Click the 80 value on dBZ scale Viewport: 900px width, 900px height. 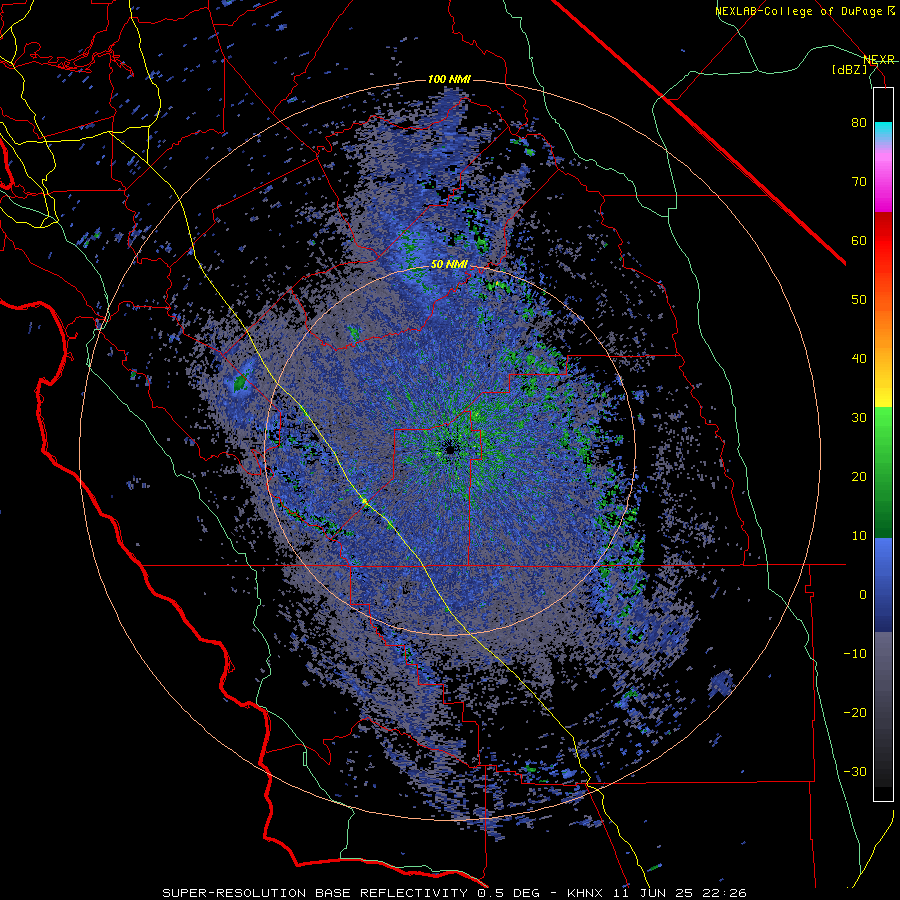point(859,123)
